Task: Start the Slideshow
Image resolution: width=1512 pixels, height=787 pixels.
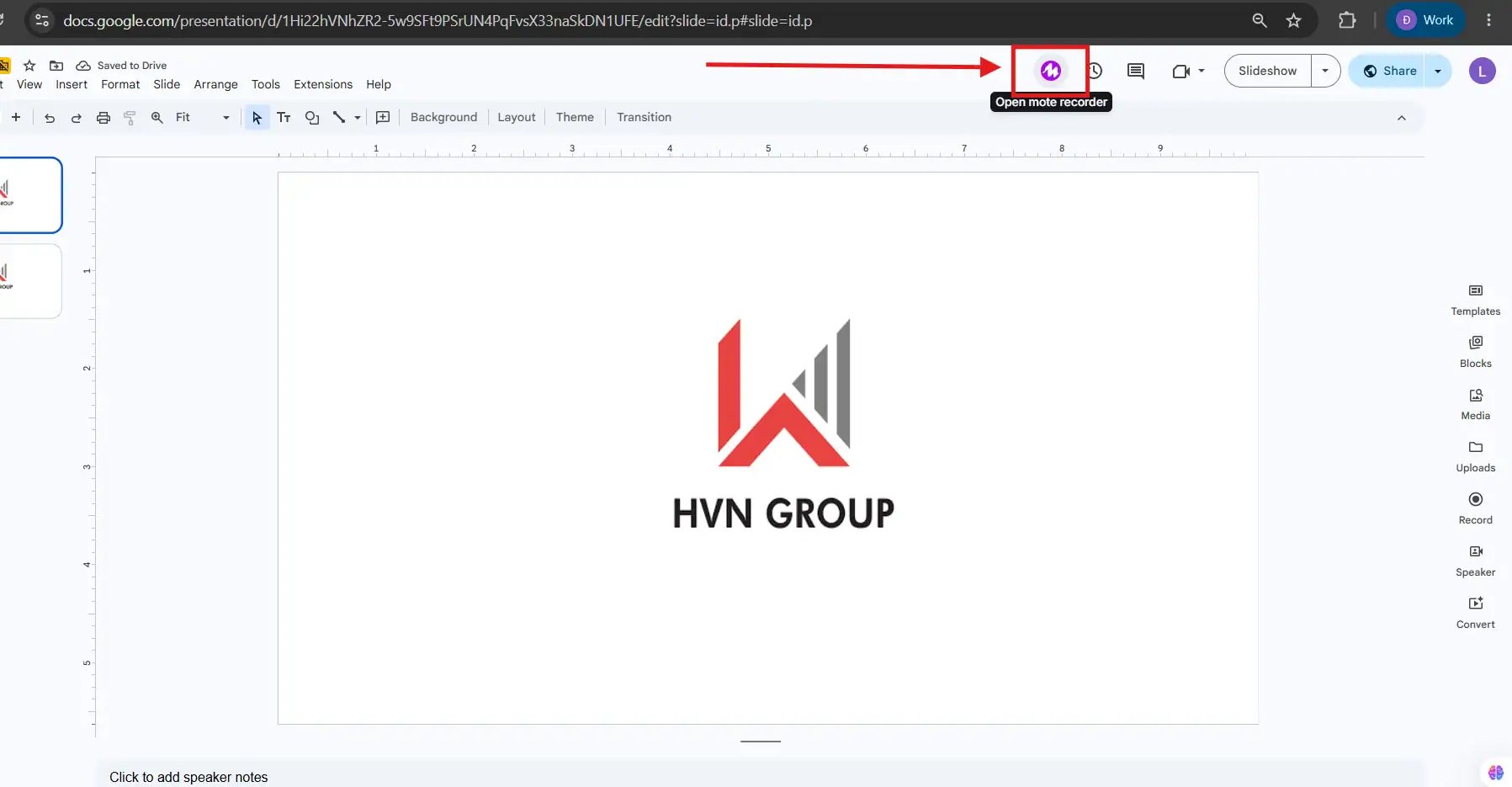Action: coord(1267,71)
